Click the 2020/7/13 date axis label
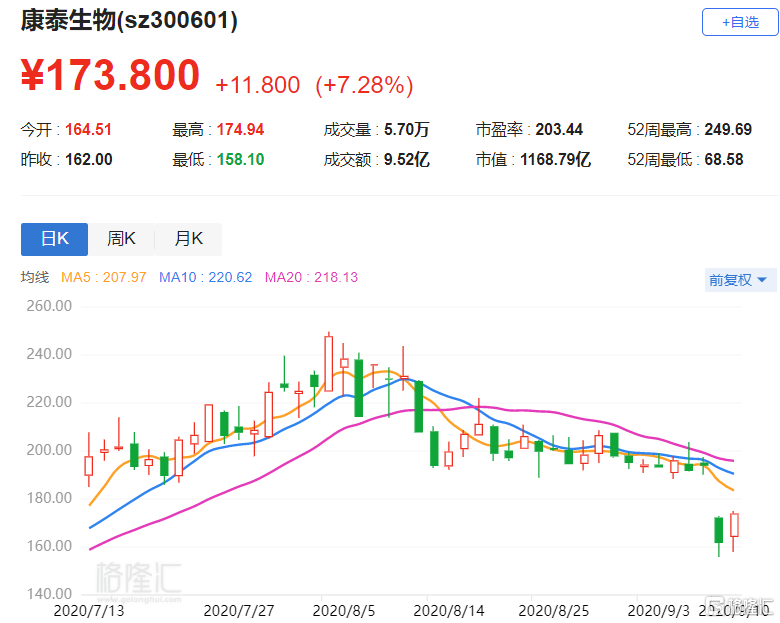 89,611
